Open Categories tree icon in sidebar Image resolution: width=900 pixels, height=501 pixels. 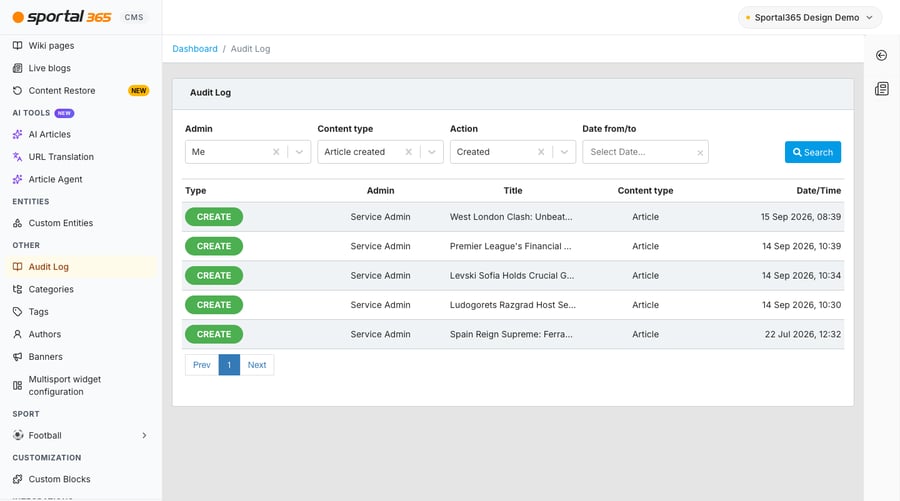click(18, 289)
